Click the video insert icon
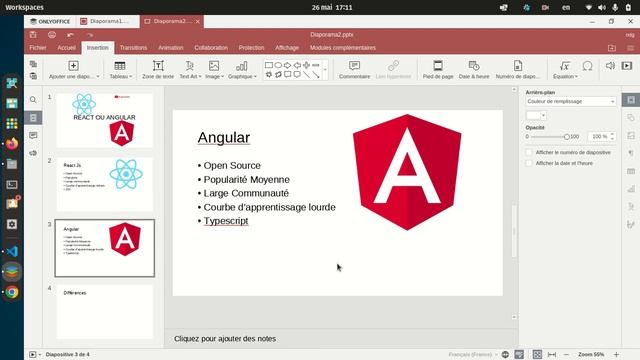The image size is (640, 360). tap(627, 66)
